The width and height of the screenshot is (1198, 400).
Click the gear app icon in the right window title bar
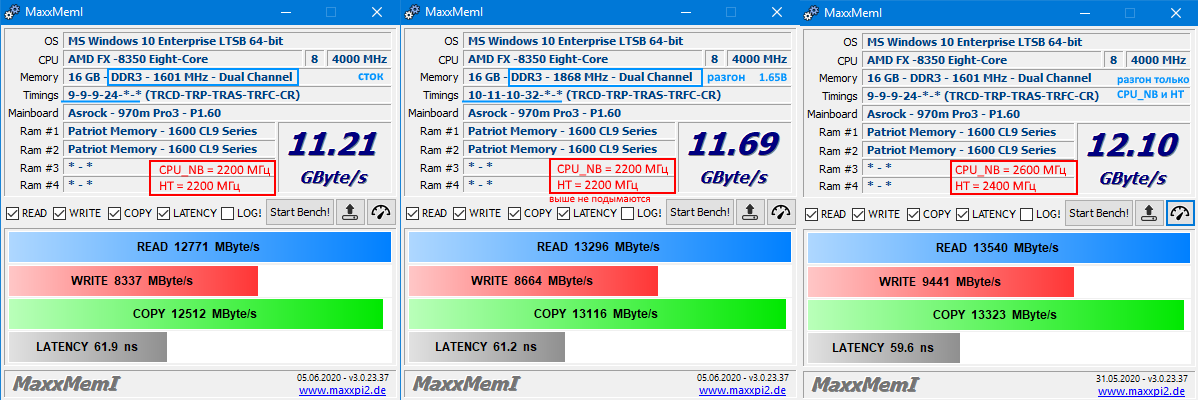coord(811,11)
